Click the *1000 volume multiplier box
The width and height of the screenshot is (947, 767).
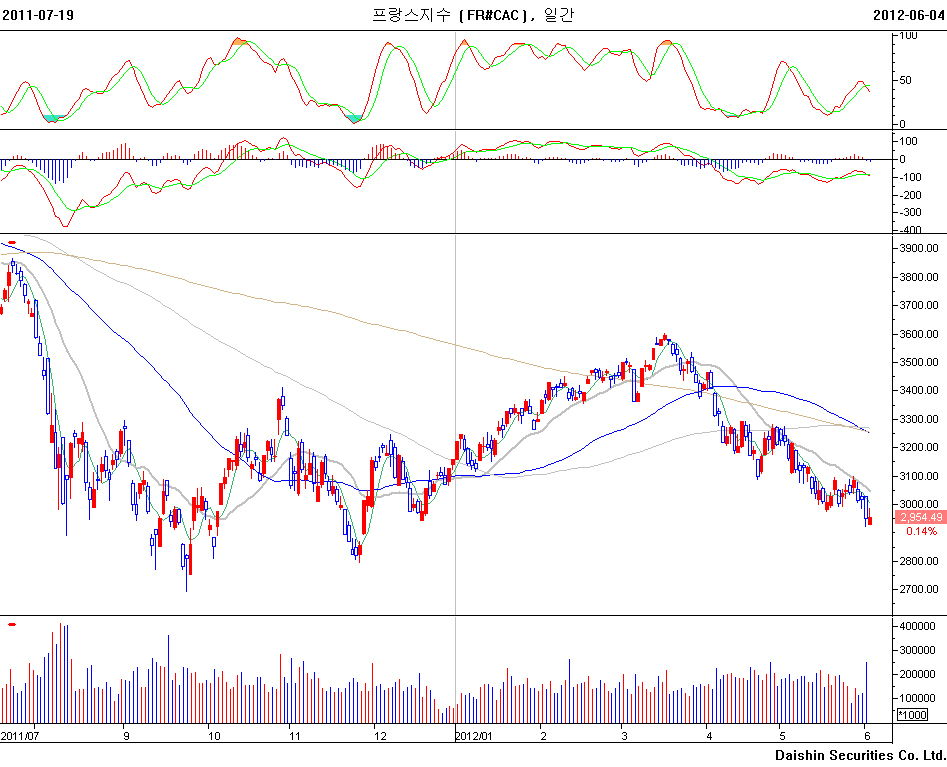tap(911, 715)
